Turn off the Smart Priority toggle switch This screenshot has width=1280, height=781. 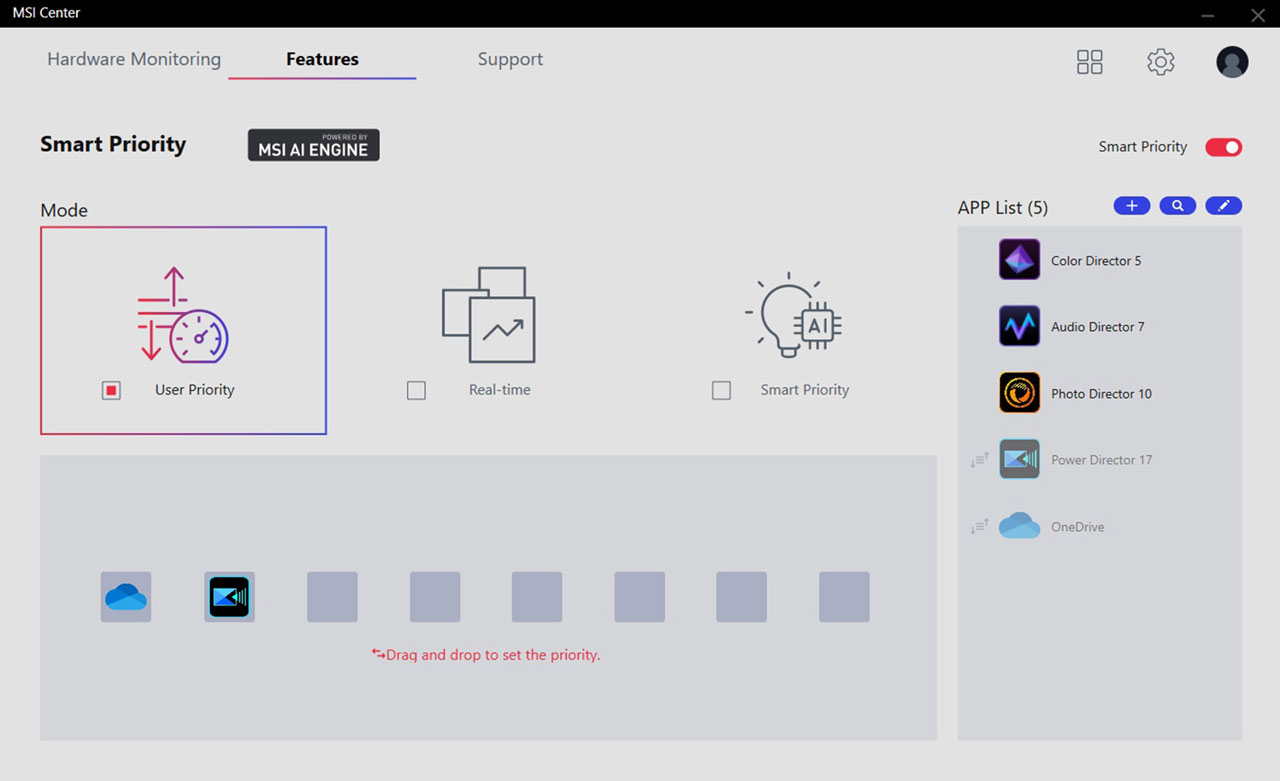[x=1223, y=147]
